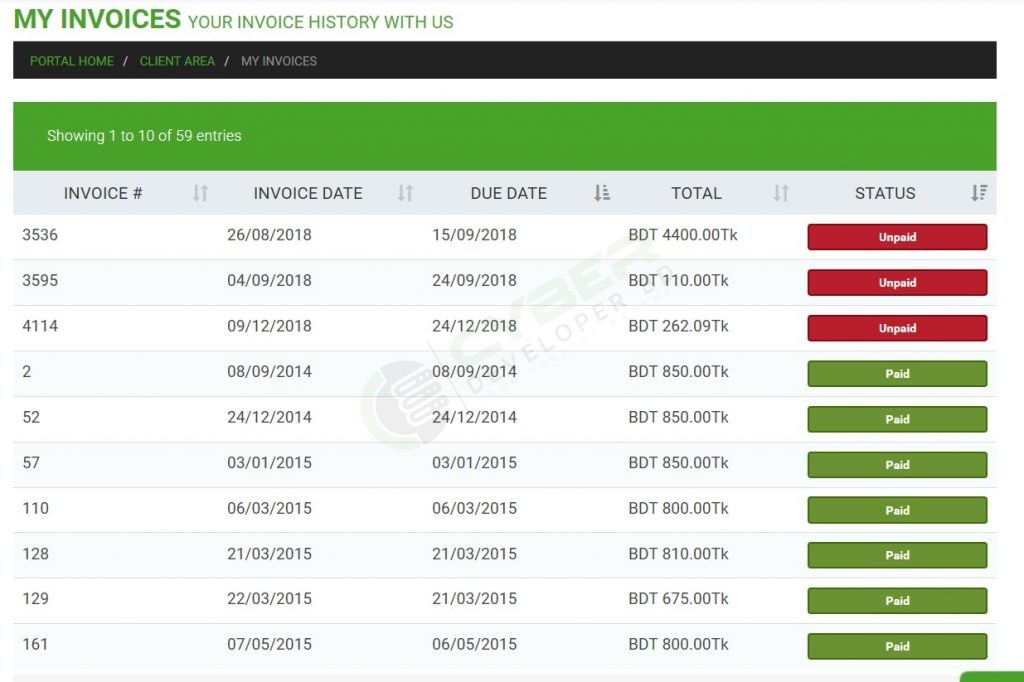Open unpaid invoice 4114 status button

click(897, 328)
